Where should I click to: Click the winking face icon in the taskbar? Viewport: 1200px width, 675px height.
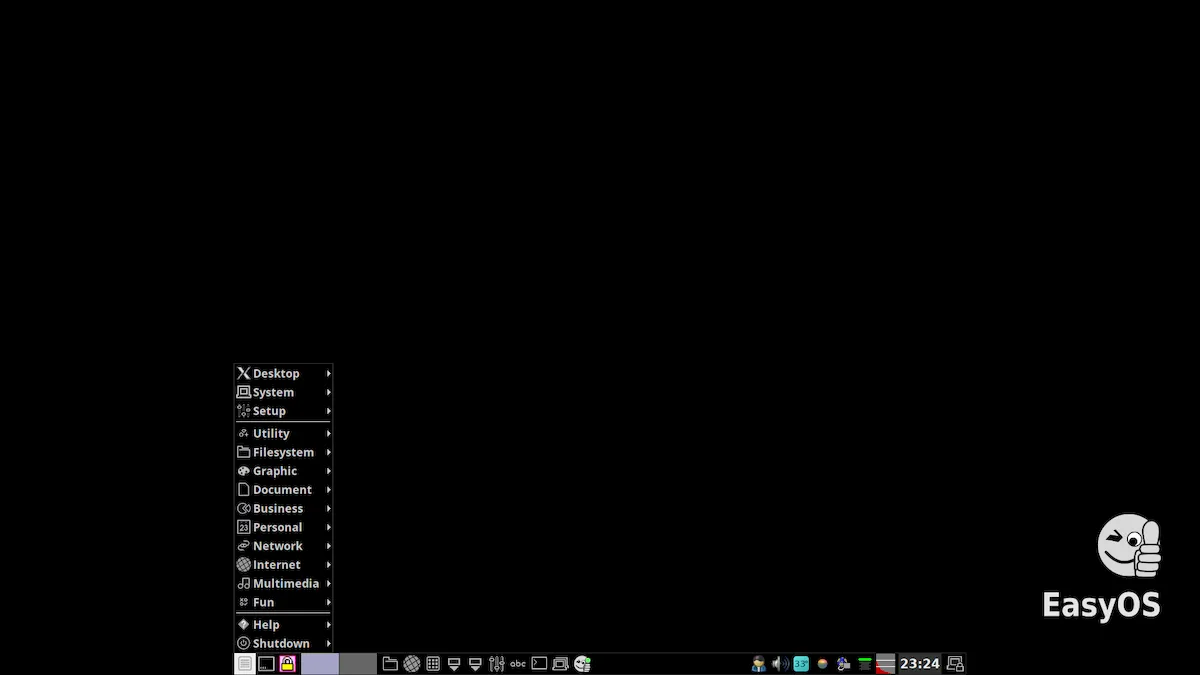click(582, 663)
